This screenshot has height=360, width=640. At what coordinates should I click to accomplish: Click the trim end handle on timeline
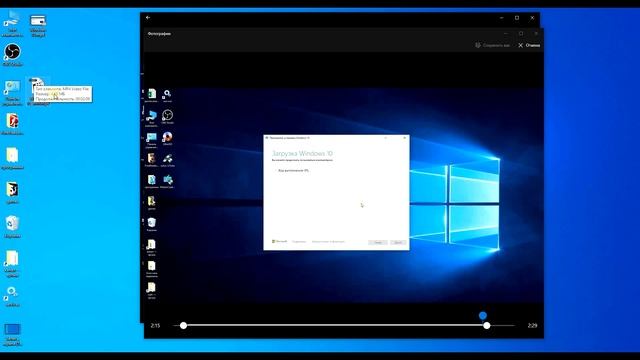click(x=487, y=325)
